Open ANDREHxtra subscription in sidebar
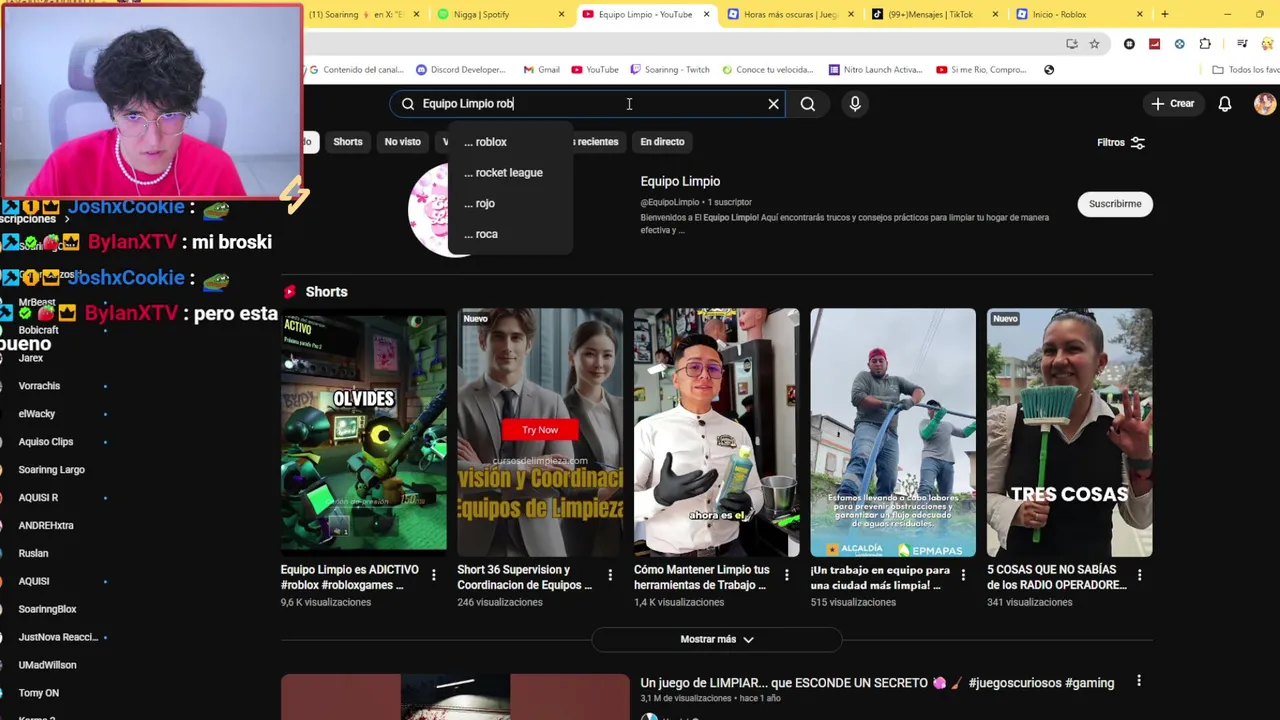The width and height of the screenshot is (1280, 720). [46, 526]
